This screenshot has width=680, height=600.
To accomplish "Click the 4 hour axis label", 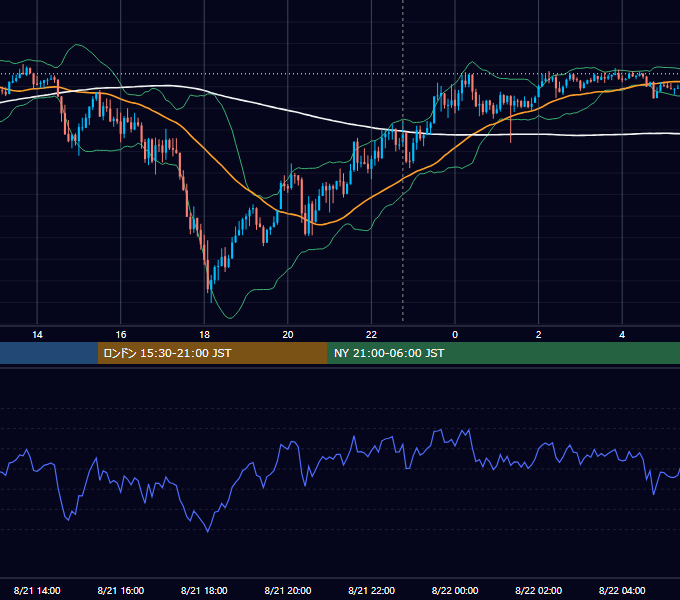I will point(622,335).
